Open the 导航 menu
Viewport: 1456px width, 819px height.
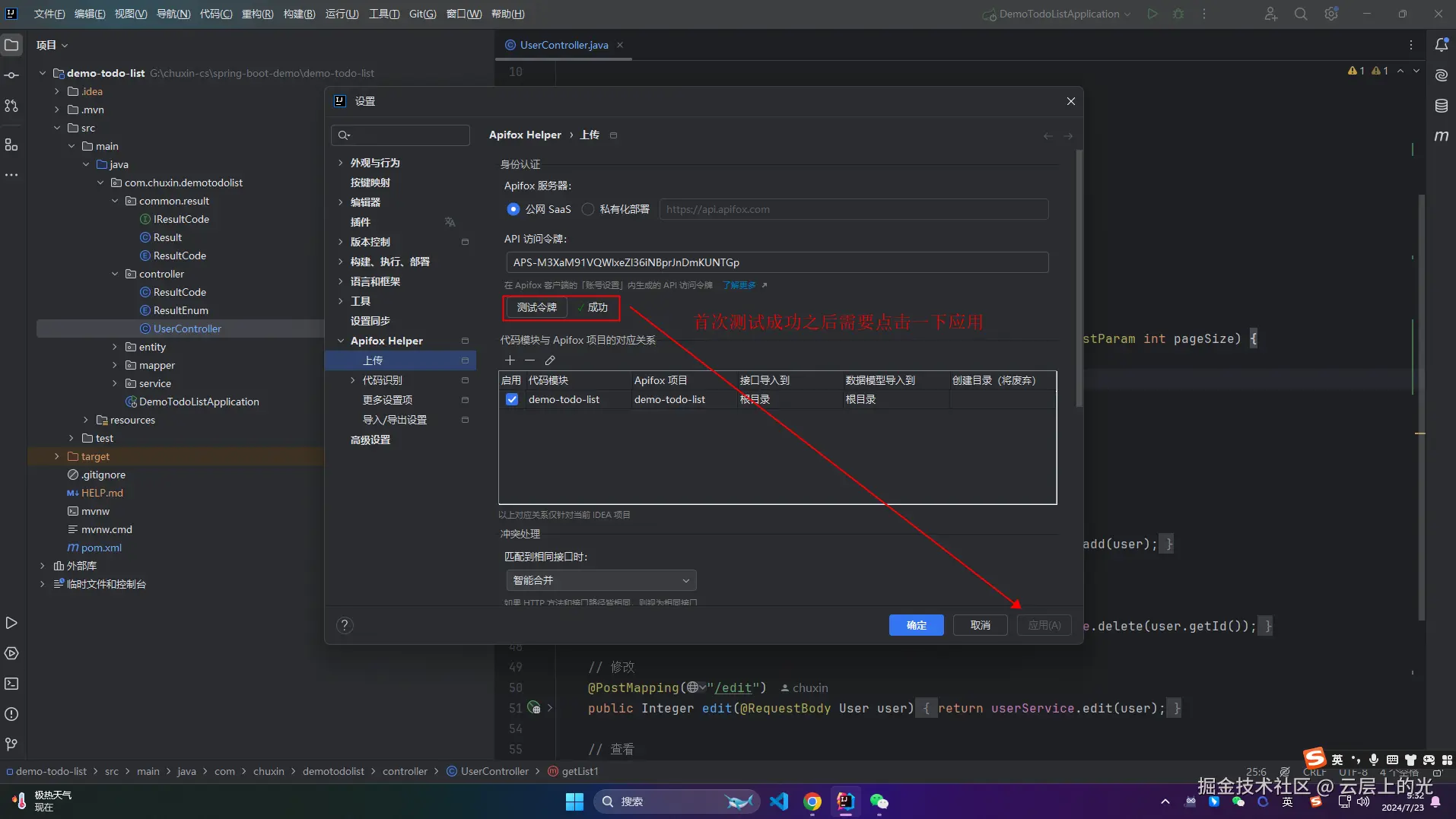pyautogui.click(x=173, y=14)
